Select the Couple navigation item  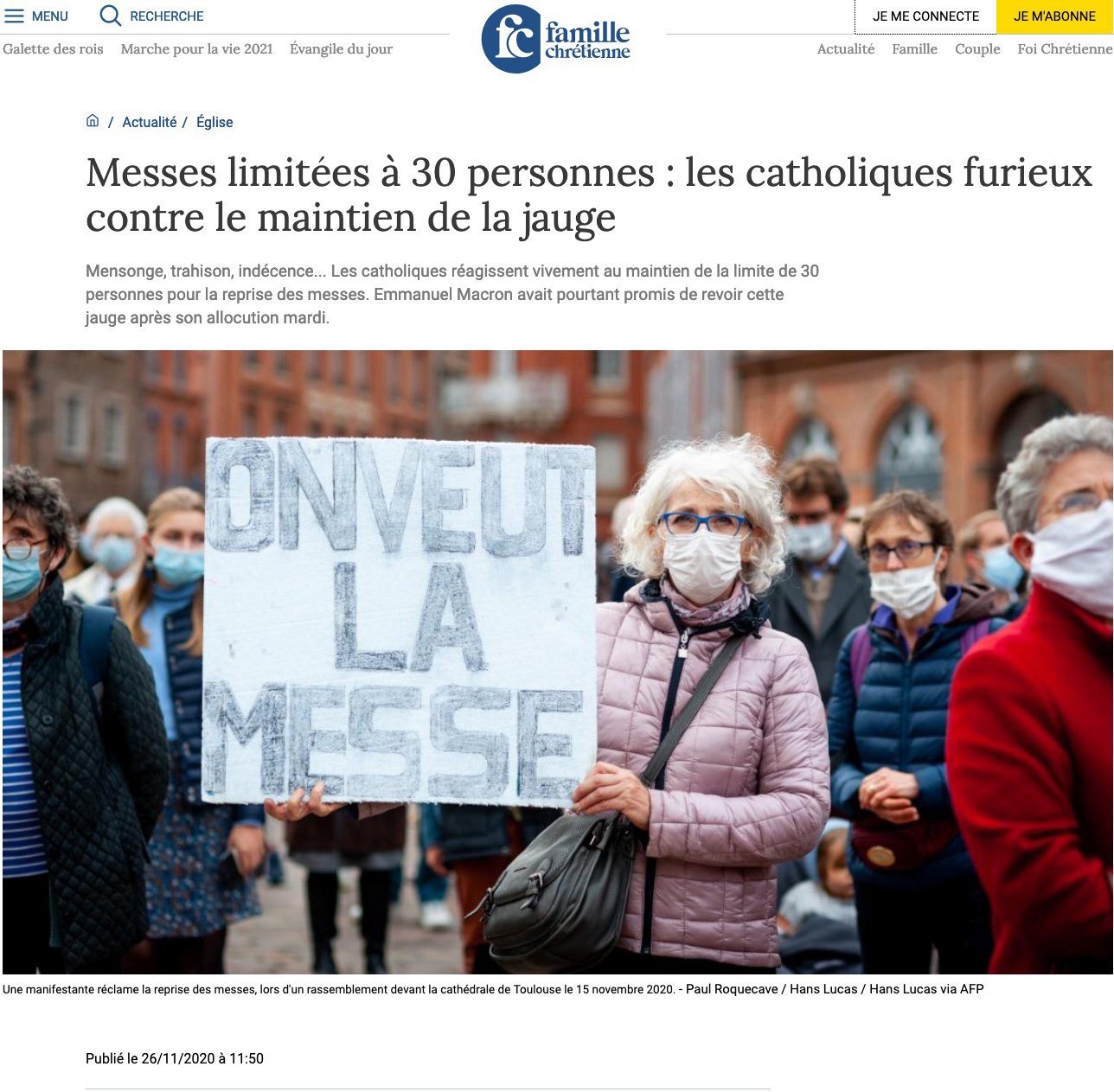point(977,48)
